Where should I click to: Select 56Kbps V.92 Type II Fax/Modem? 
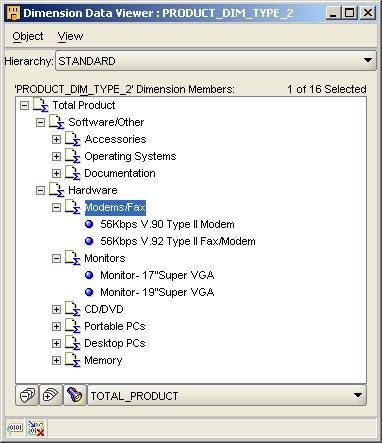coord(178,241)
